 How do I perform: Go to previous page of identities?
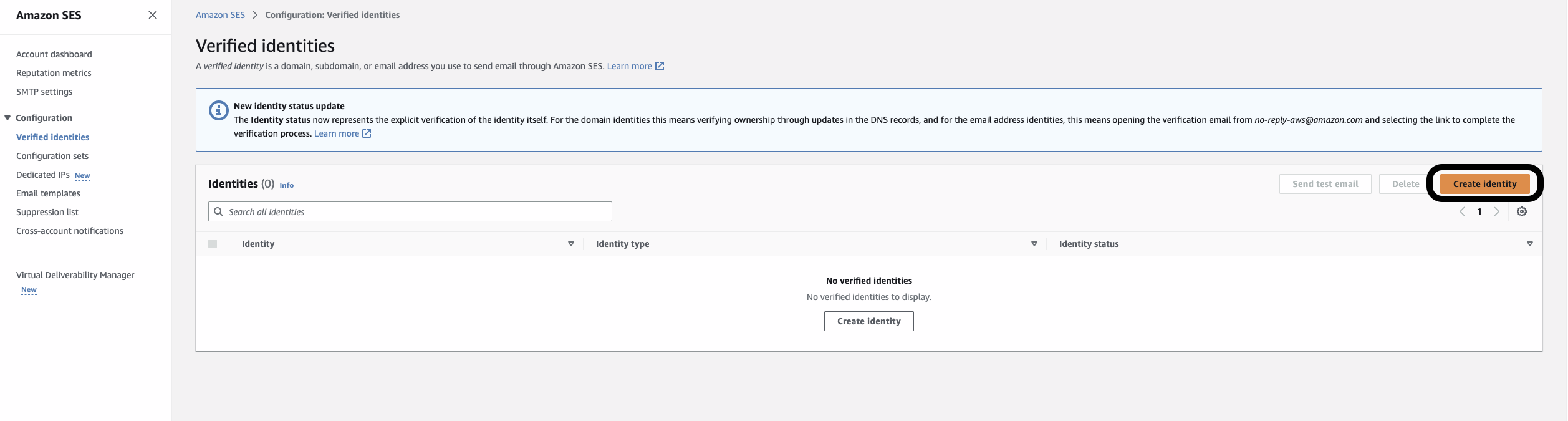coord(1462,211)
